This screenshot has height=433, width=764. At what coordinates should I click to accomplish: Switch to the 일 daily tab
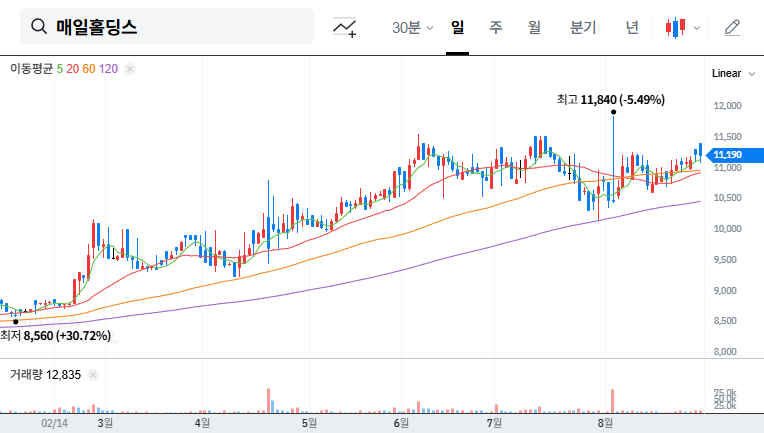[x=457, y=27]
